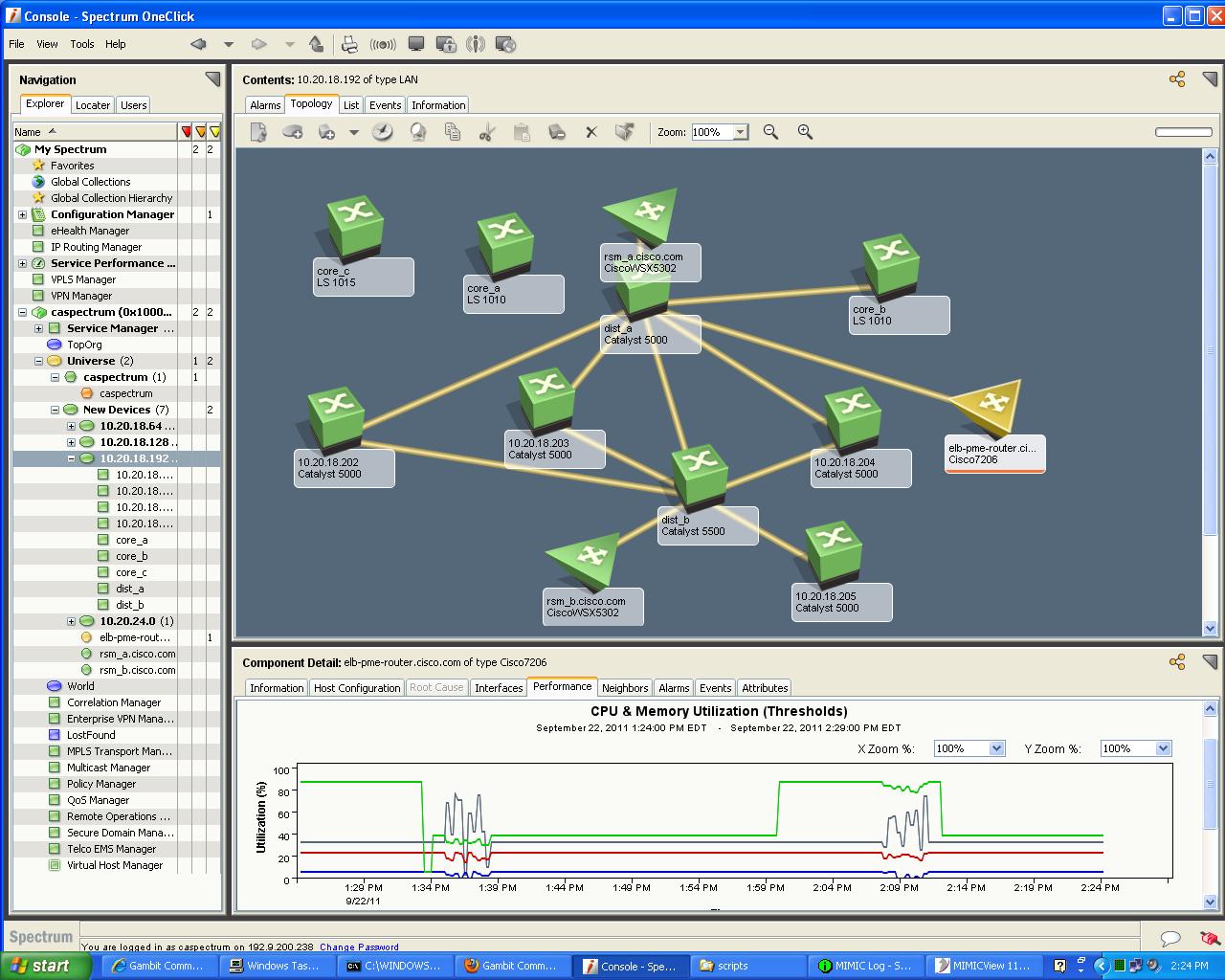1225x980 pixels.
Task: Open the Y Zoom % dropdown
Action: (x=1163, y=748)
